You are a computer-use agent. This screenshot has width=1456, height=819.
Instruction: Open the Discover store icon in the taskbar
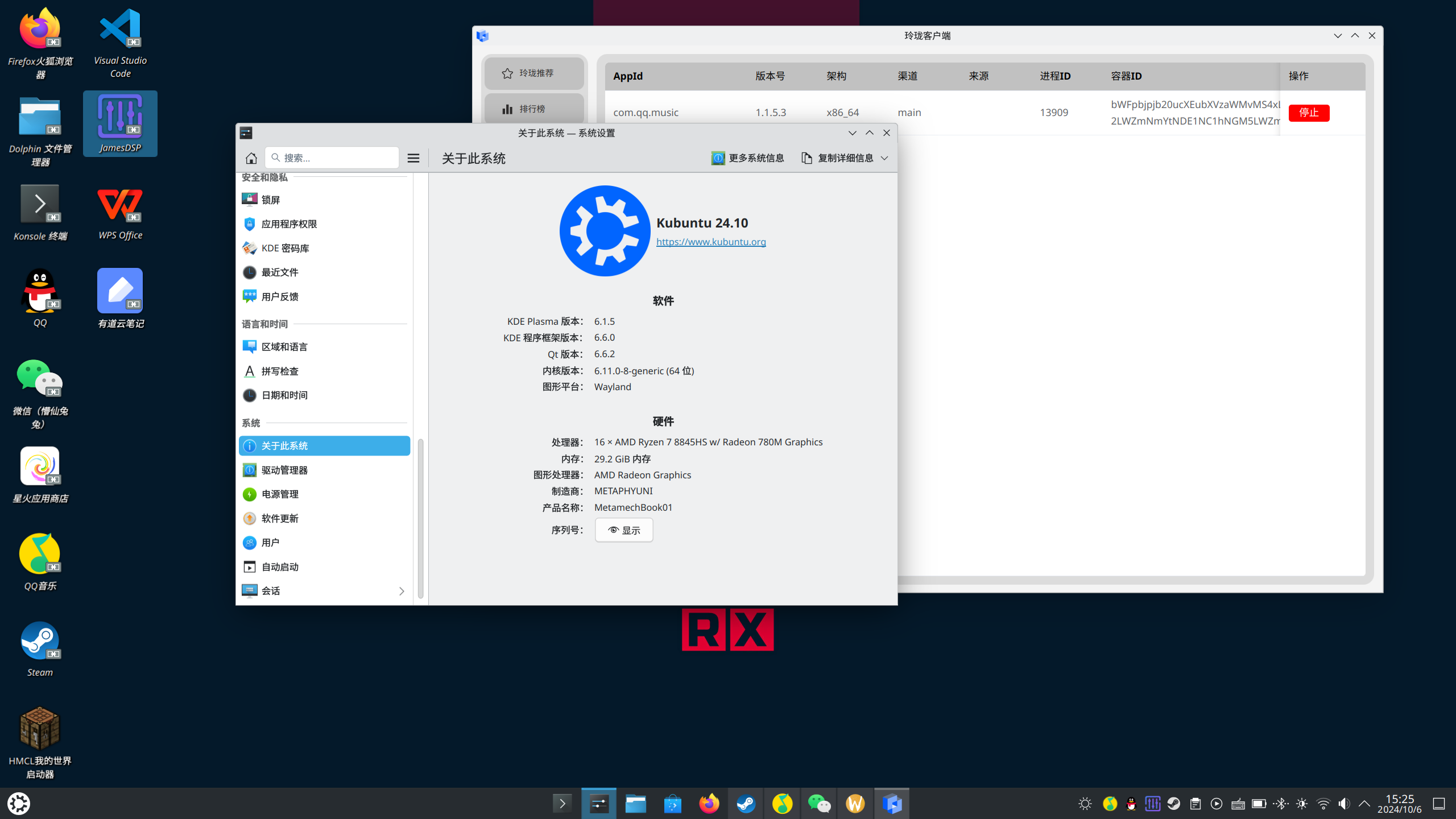(x=672, y=804)
